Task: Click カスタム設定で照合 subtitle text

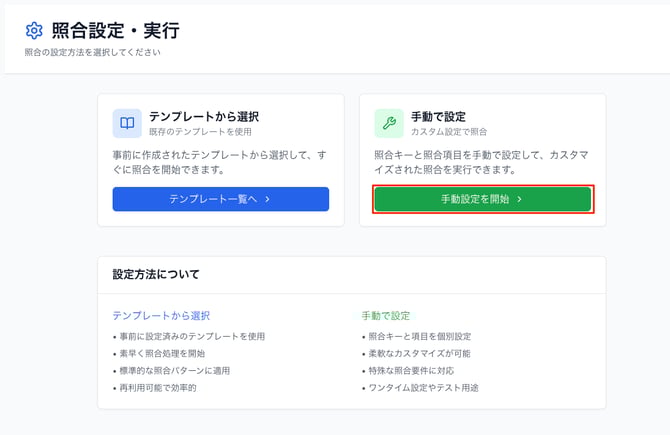Action: point(450,132)
